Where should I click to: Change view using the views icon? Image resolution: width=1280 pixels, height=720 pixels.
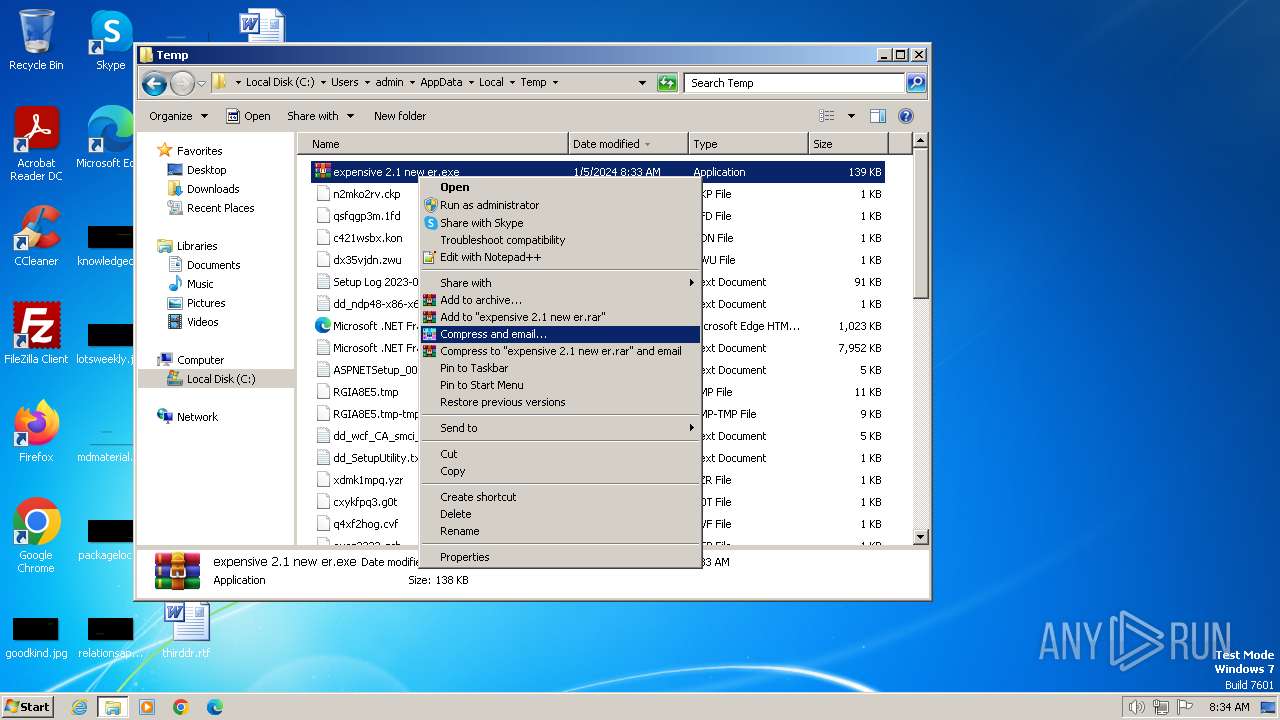(x=826, y=116)
